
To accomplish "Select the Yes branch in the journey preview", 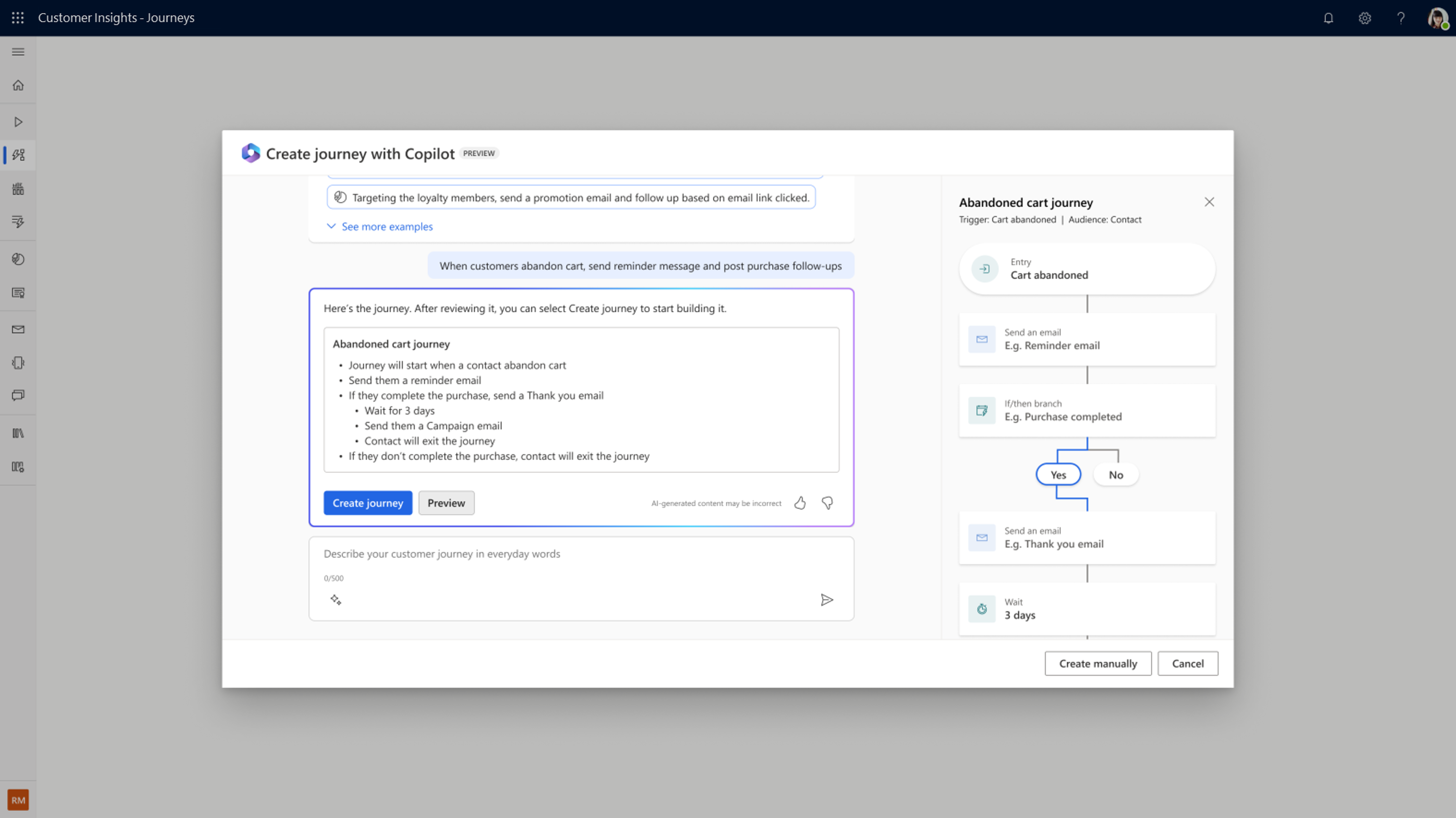I will coord(1058,475).
